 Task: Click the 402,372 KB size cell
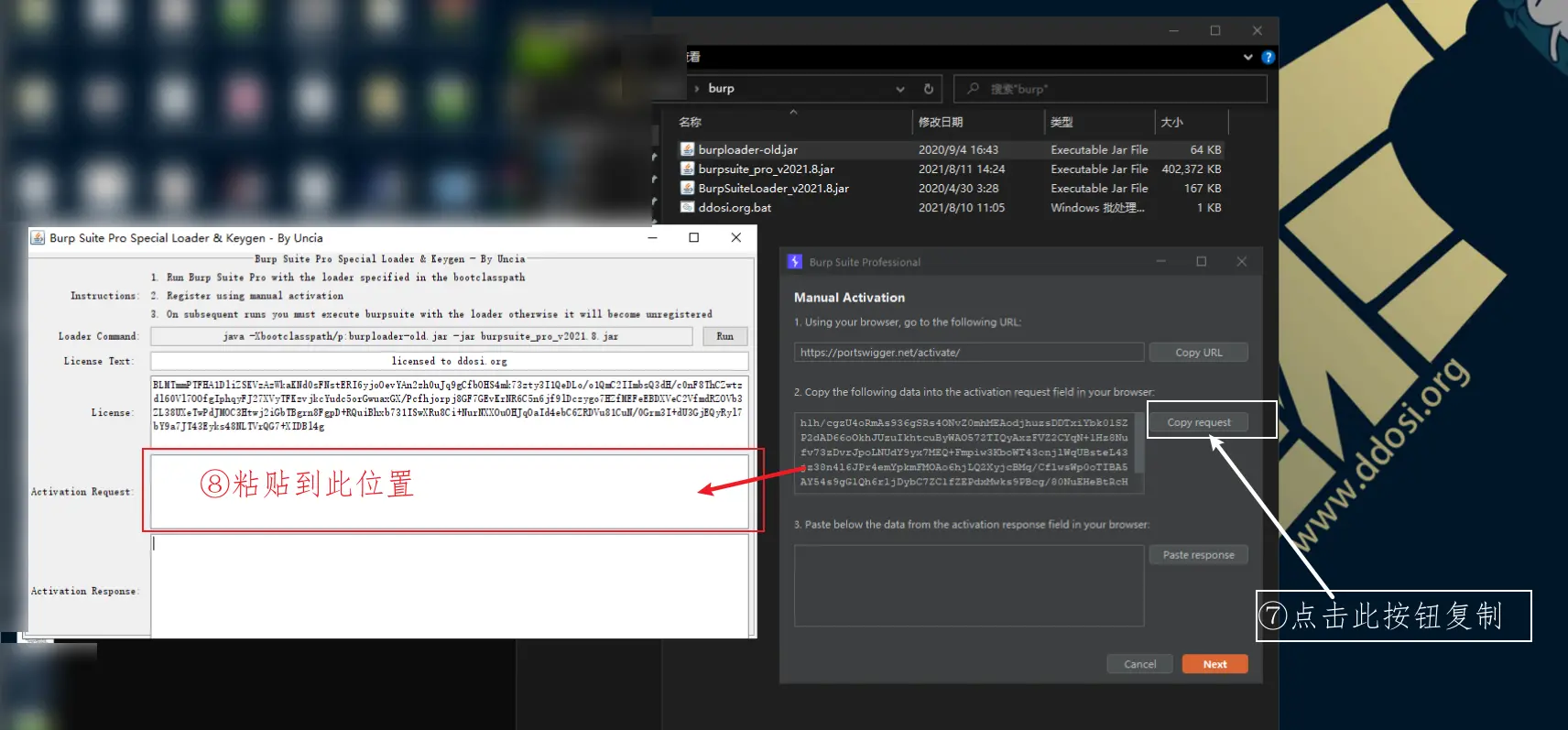click(1191, 169)
